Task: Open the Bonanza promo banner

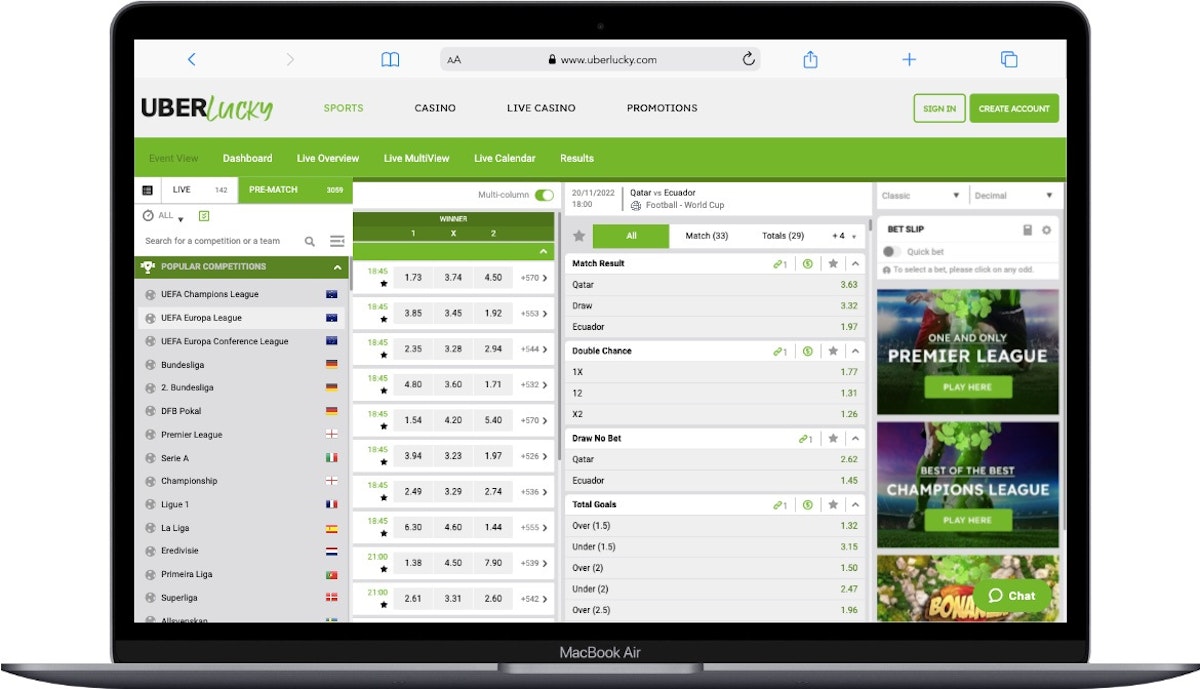Action: 967,588
